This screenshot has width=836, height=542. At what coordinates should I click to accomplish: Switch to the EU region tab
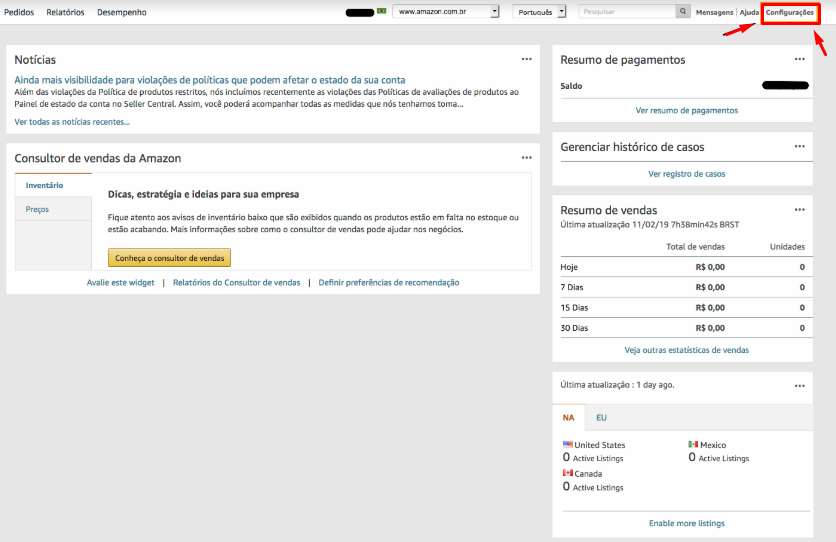point(601,417)
